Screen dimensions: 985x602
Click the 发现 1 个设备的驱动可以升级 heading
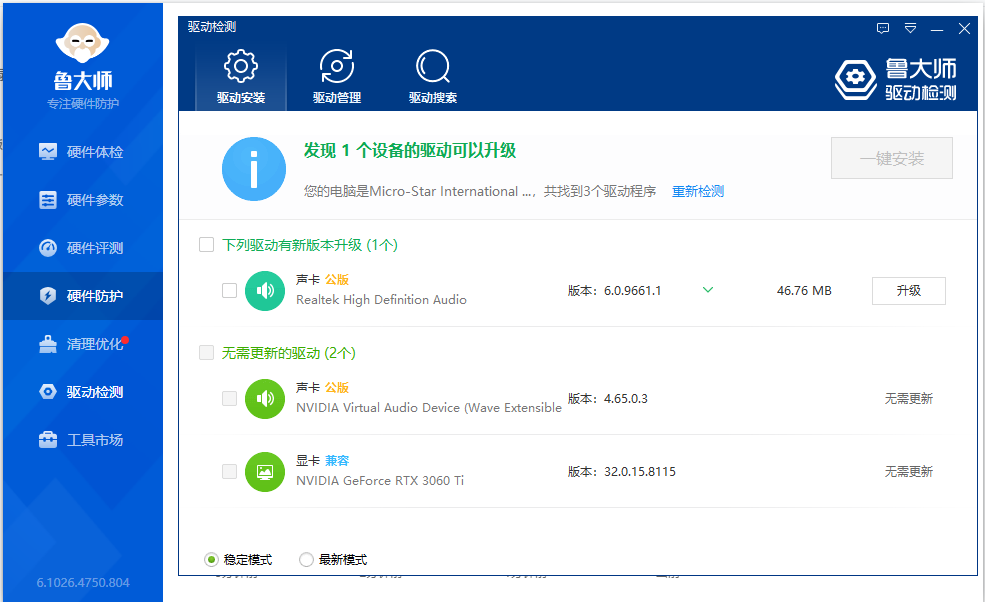410,150
